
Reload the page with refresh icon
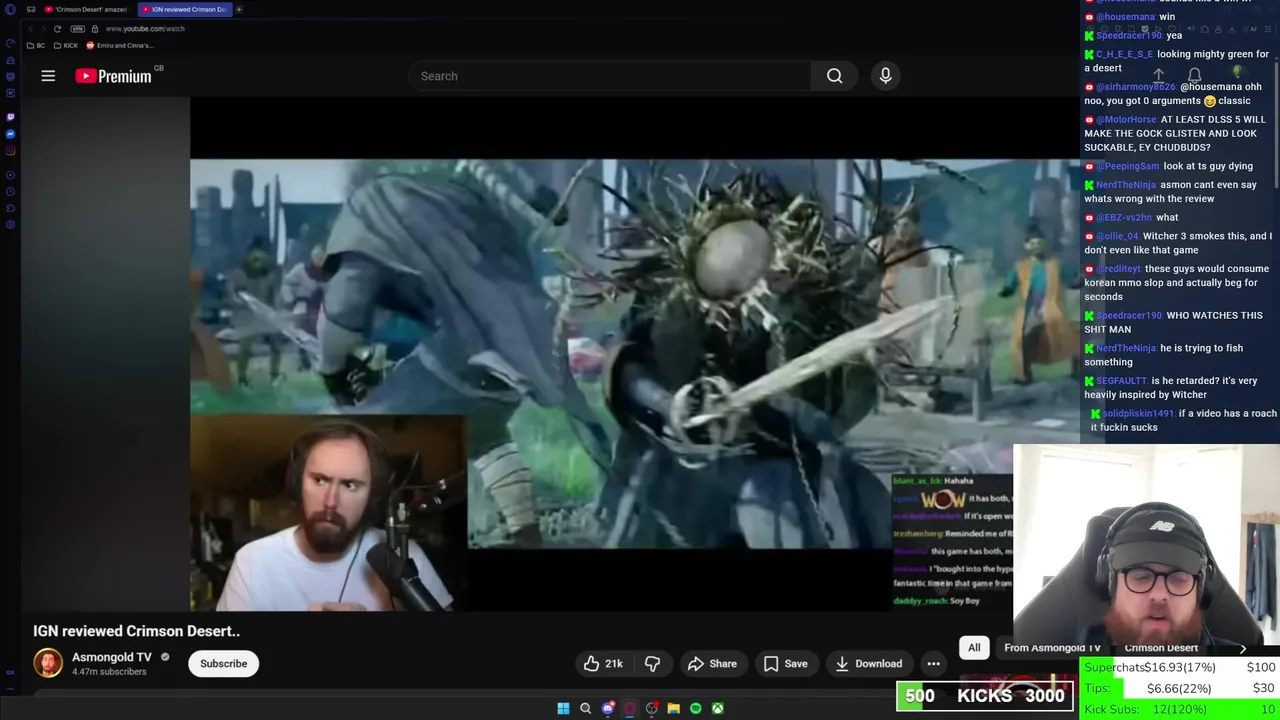coord(57,29)
